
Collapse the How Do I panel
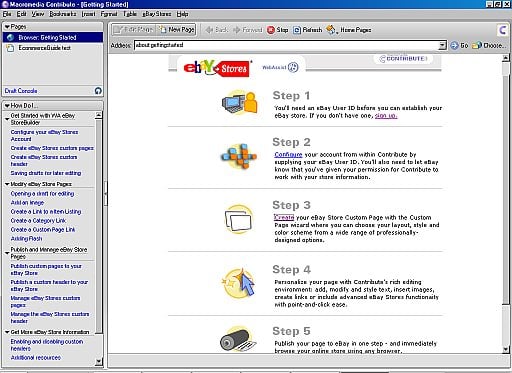(x=7, y=106)
